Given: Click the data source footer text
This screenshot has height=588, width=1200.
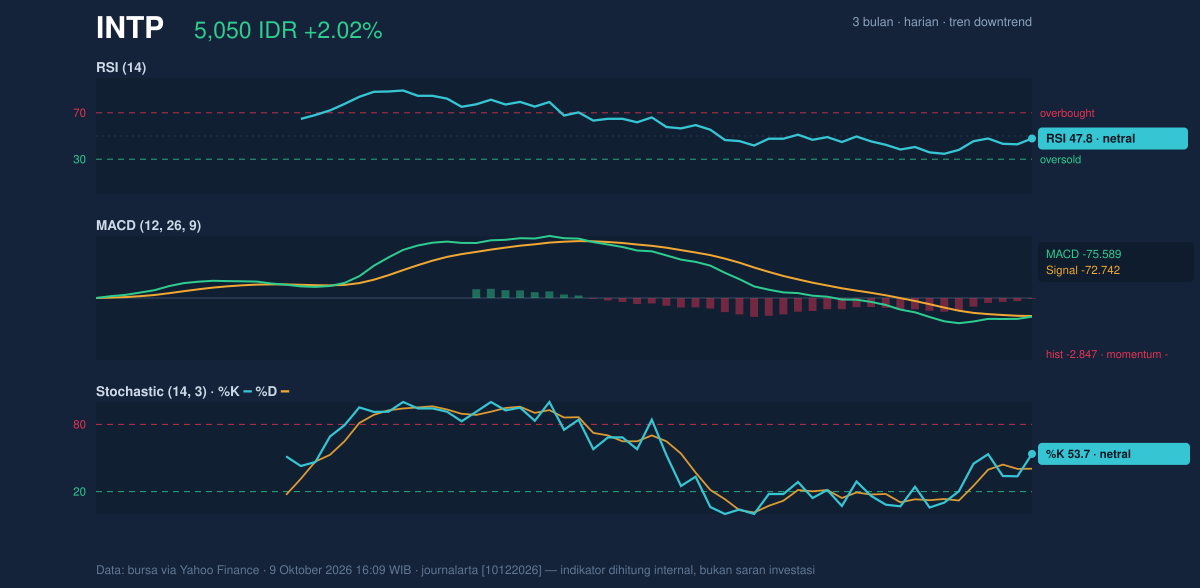Looking at the screenshot, I should 455,570.
